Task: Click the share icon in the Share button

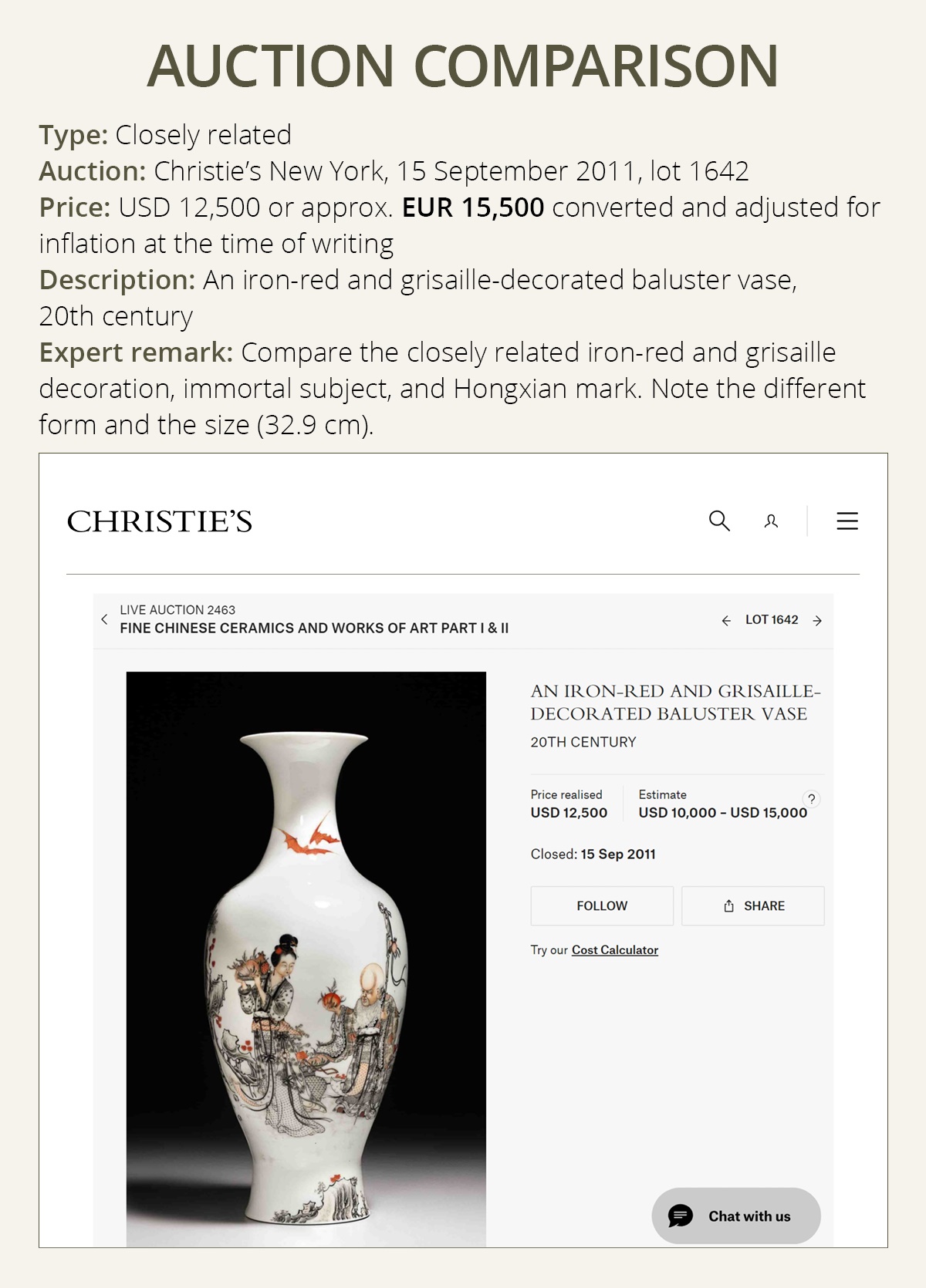Action: [x=728, y=906]
